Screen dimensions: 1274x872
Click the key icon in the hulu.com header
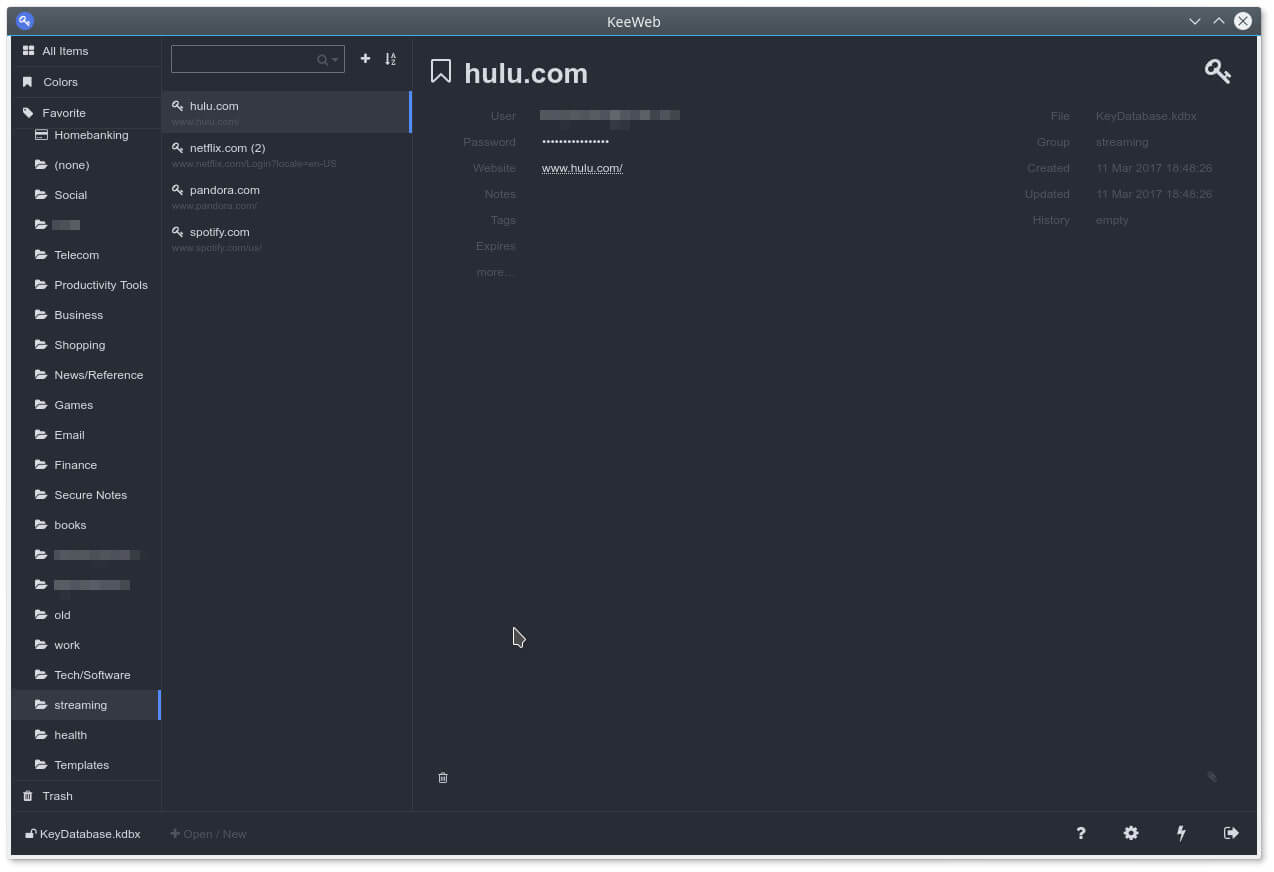[1217, 71]
